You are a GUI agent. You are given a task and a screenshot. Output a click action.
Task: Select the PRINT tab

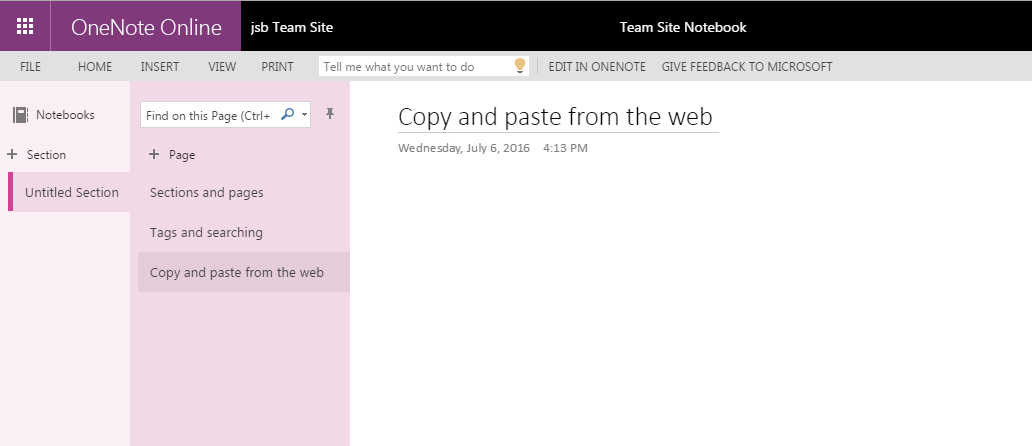point(277,66)
